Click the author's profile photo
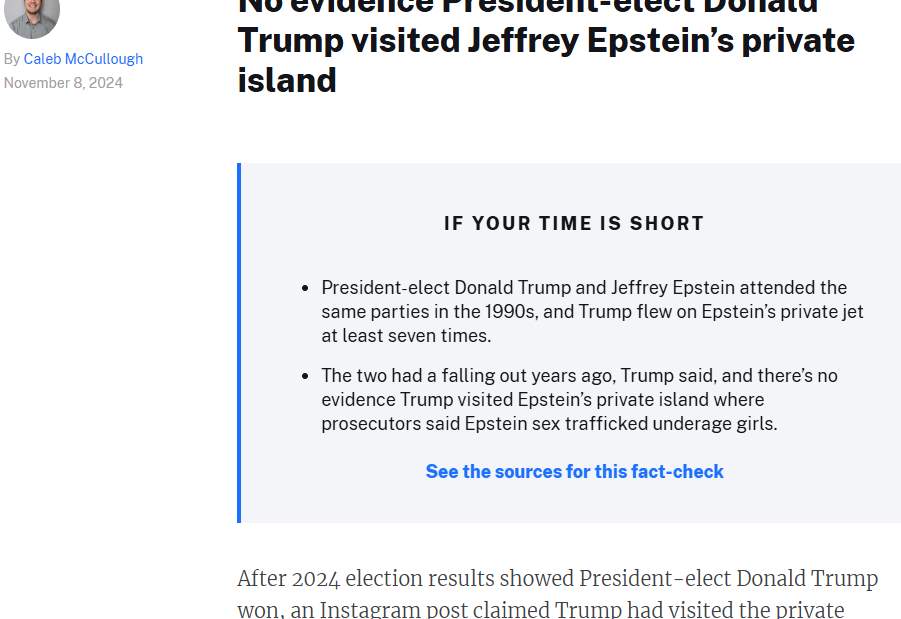901x619 pixels. click(32, 17)
